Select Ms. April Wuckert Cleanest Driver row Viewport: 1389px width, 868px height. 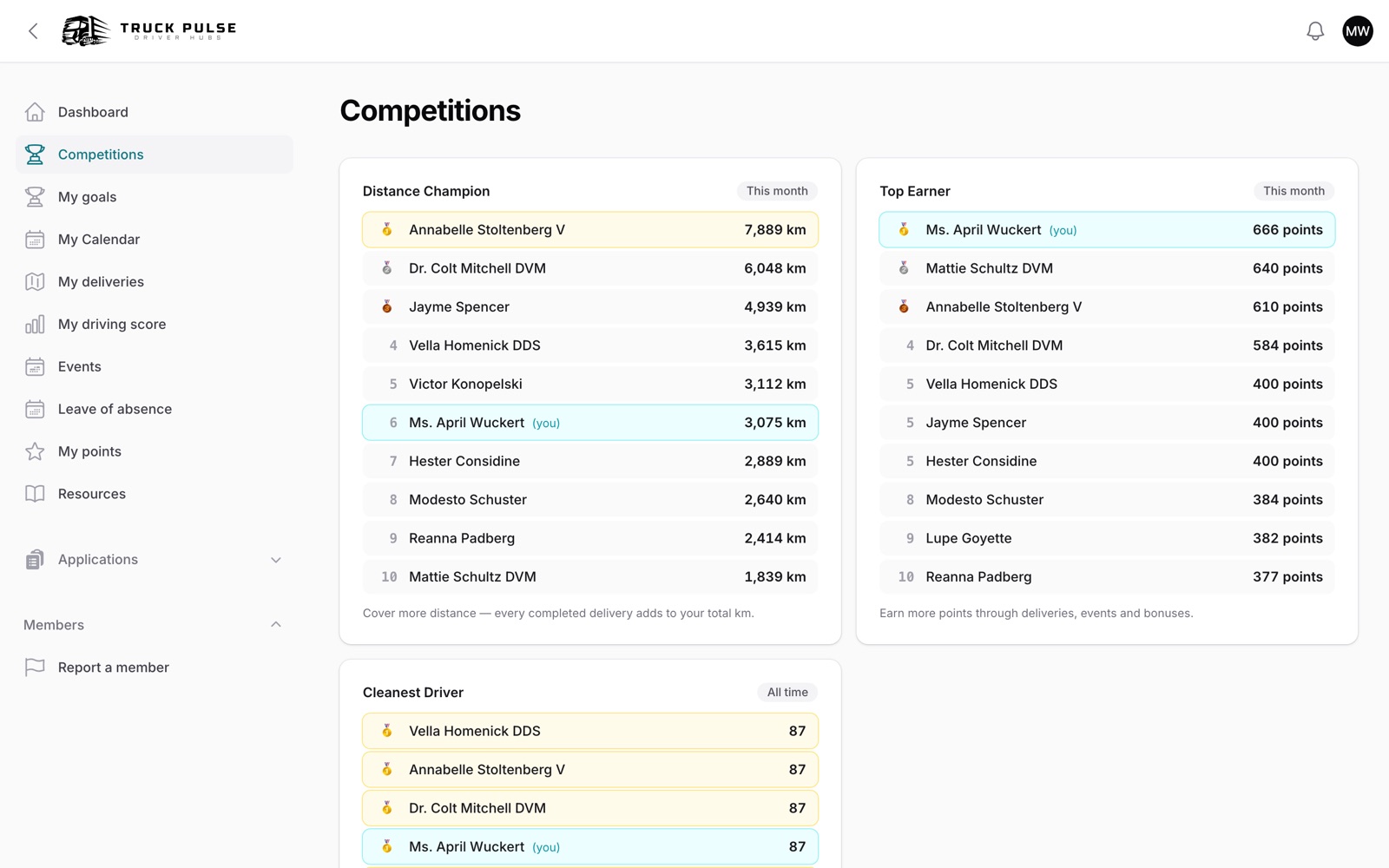point(590,846)
